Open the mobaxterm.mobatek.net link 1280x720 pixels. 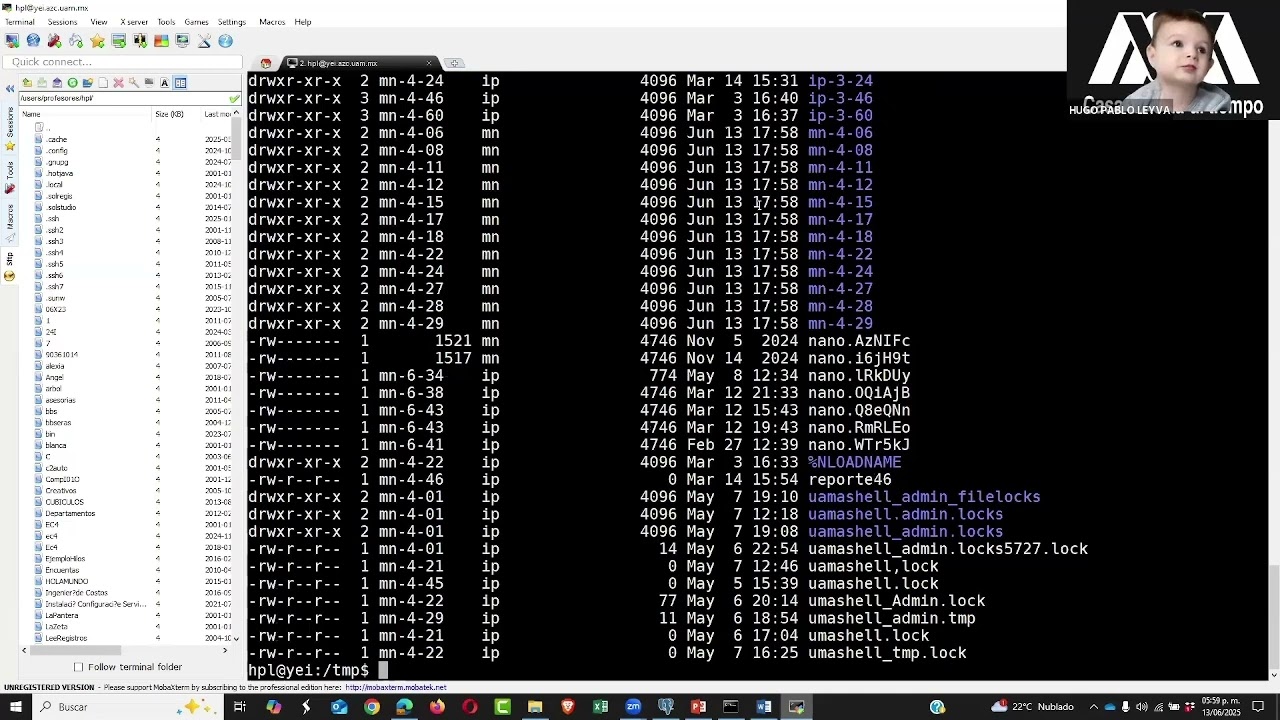(x=396, y=688)
